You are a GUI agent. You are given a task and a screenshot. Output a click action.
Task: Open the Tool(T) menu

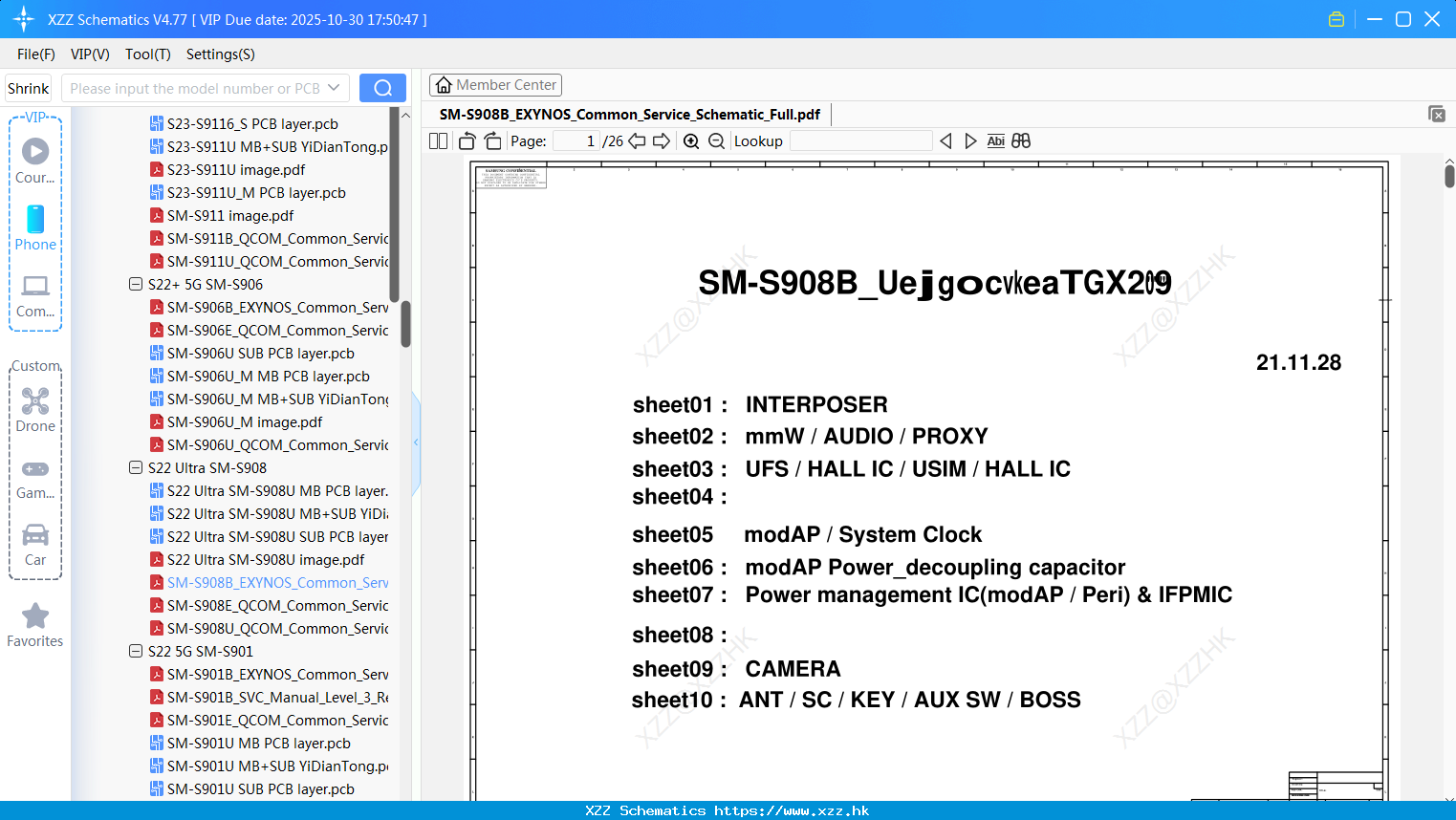click(148, 54)
